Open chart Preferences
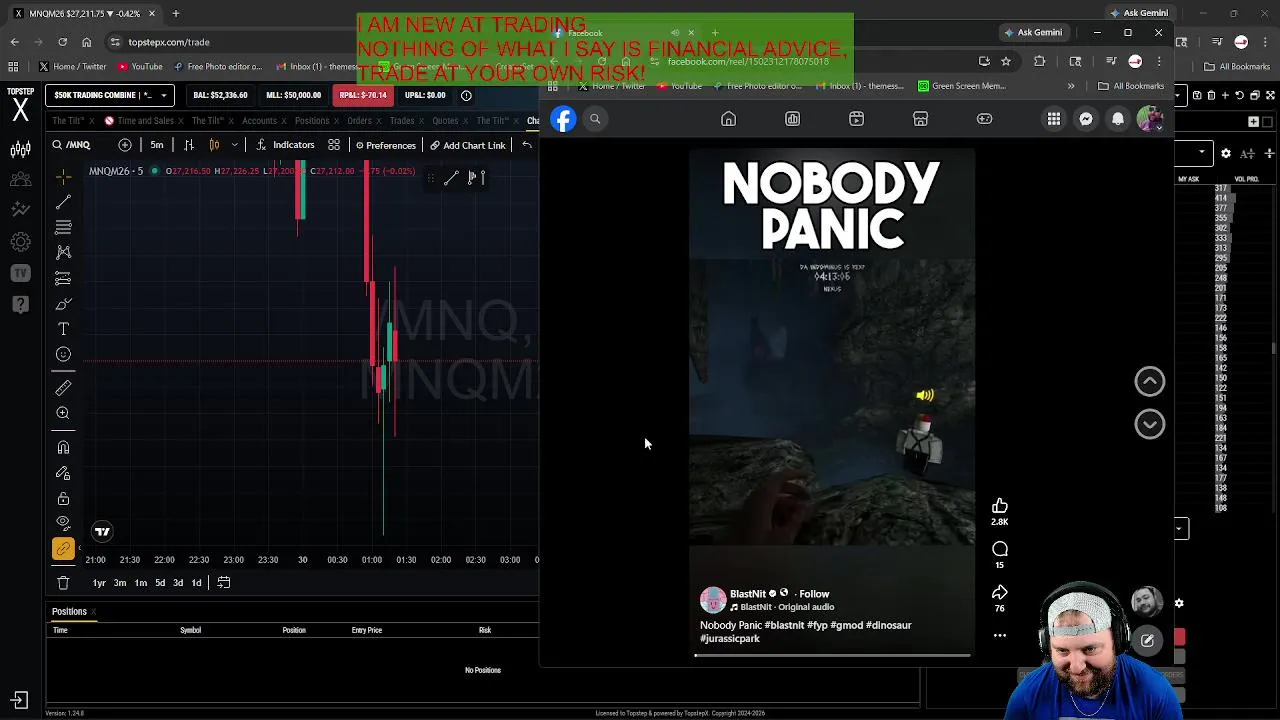Image resolution: width=1280 pixels, height=720 pixels. [385, 145]
